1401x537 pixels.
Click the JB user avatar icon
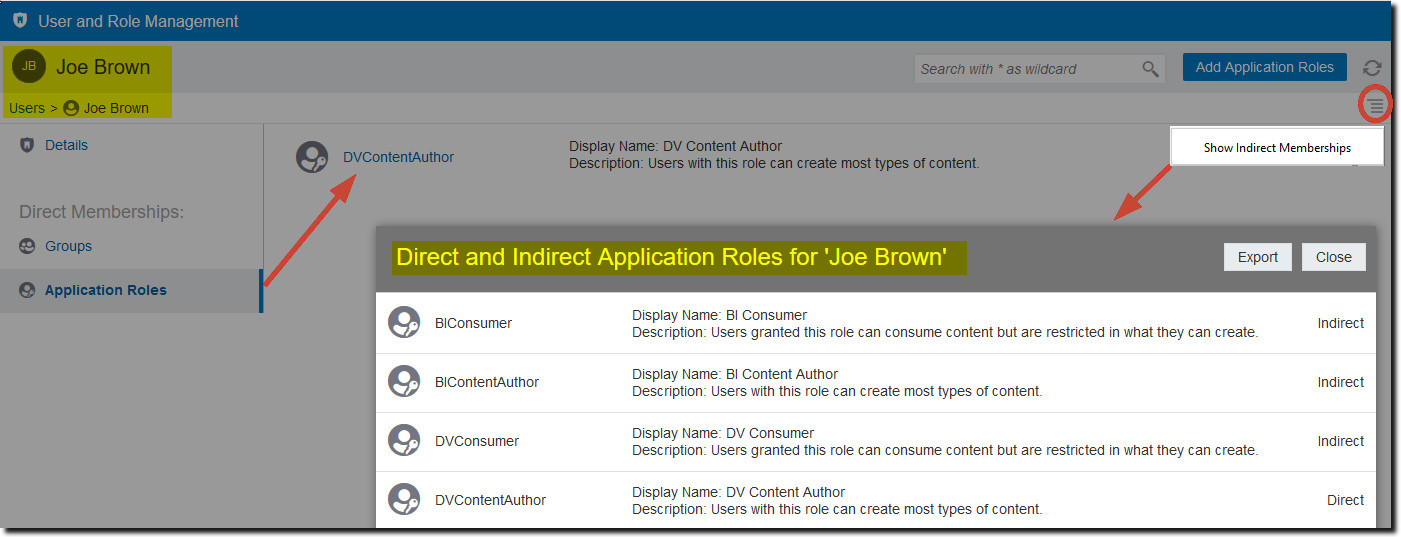tap(29, 66)
